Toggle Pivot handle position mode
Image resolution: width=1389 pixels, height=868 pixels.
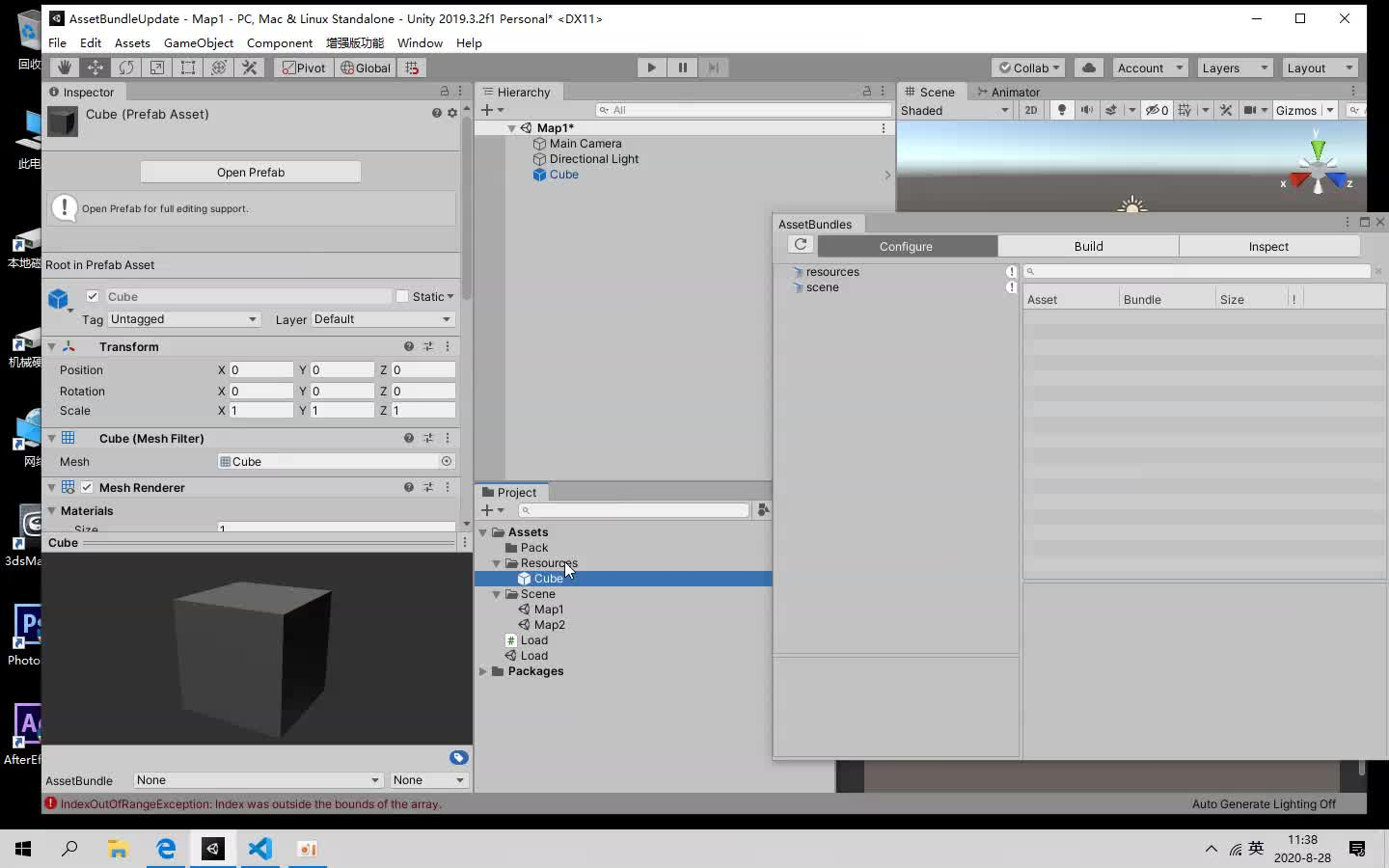pos(303,68)
